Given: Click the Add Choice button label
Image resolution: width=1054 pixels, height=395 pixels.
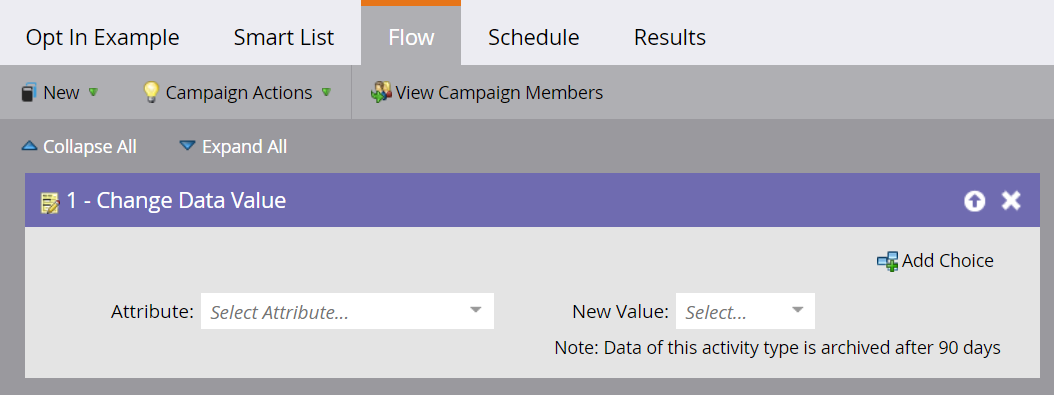Looking at the screenshot, I should click(x=948, y=261).
